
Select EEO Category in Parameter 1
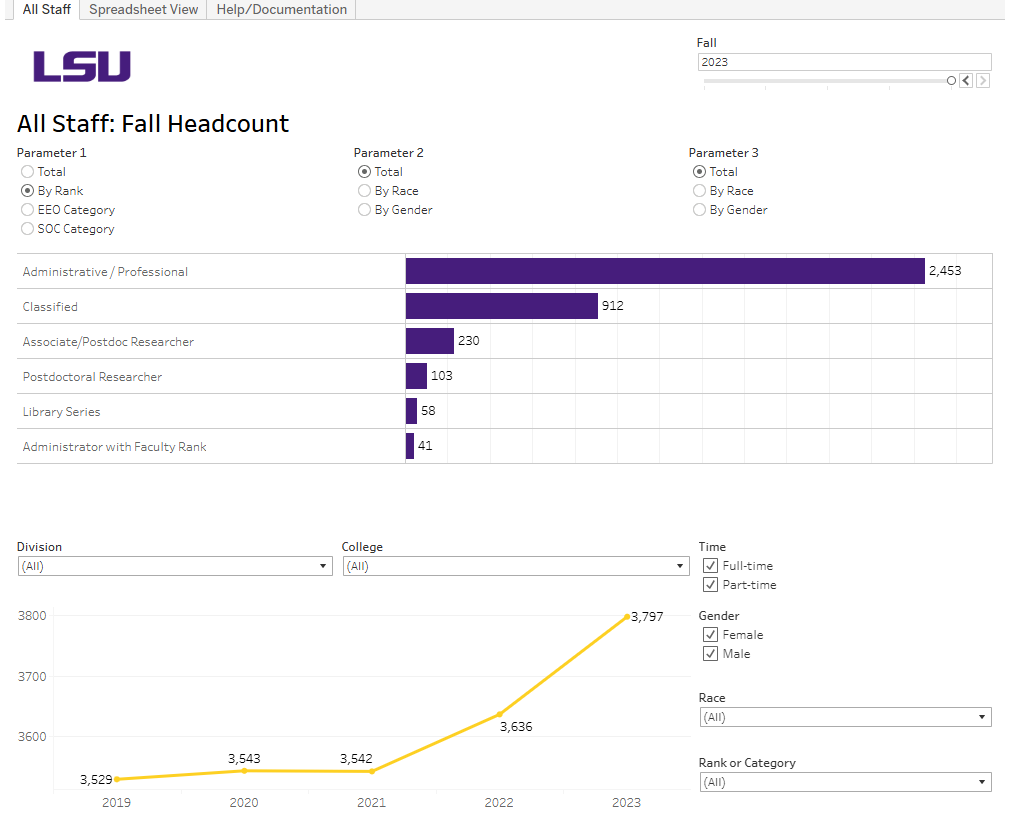pos(27,209)
